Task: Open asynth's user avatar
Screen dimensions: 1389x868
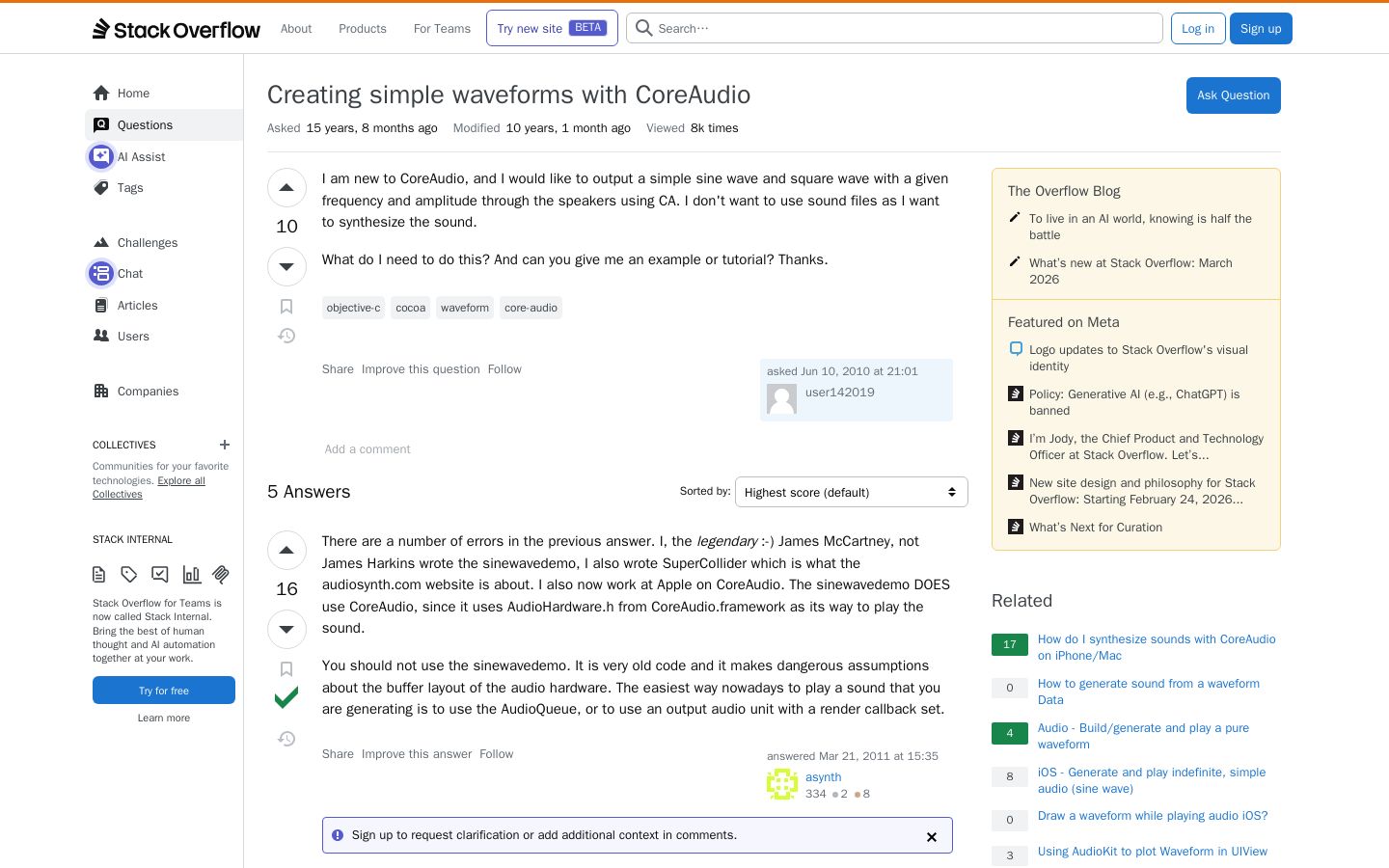Action: coord(782,784)
